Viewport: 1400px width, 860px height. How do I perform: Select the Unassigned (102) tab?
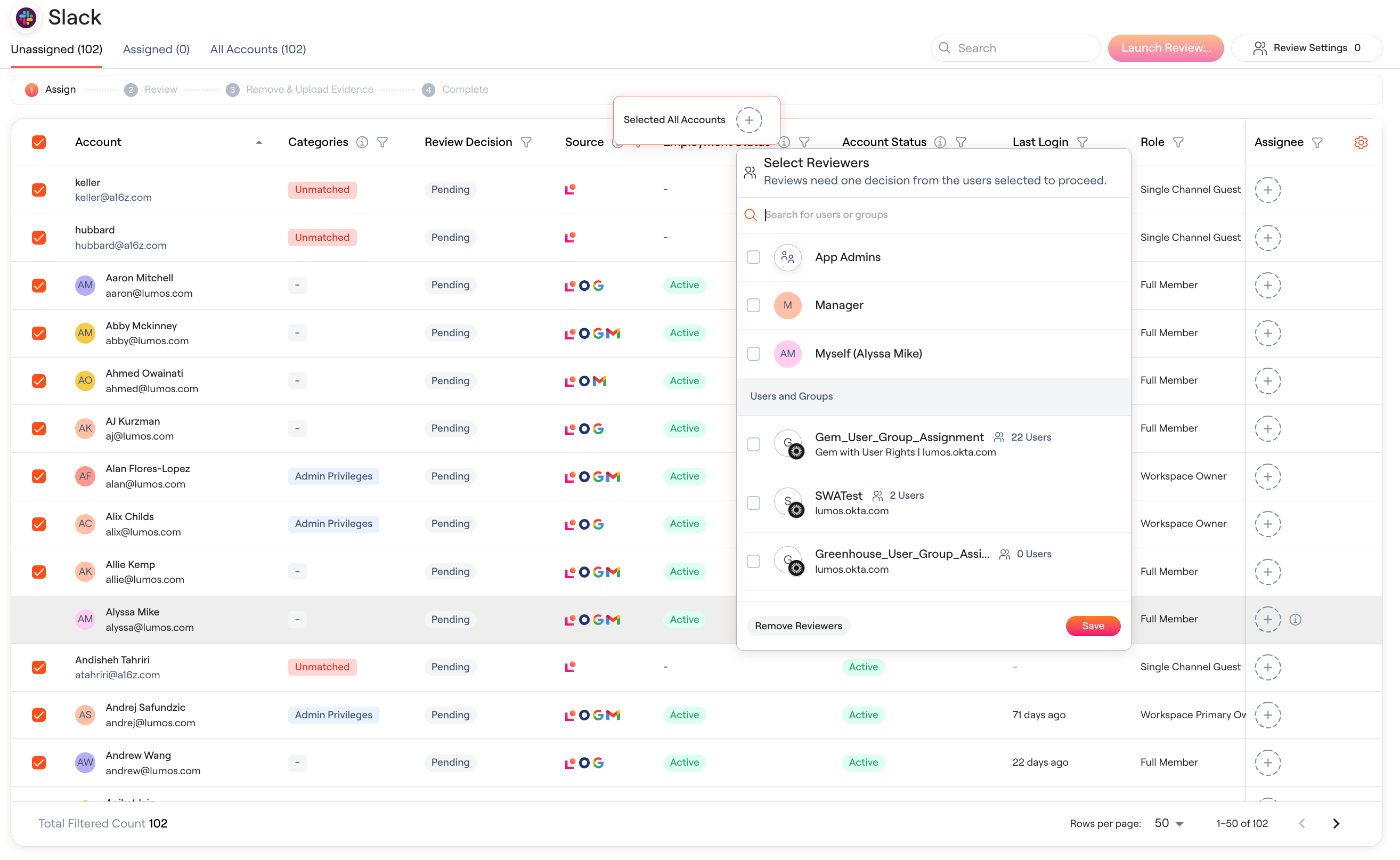(x=56, y=50)
